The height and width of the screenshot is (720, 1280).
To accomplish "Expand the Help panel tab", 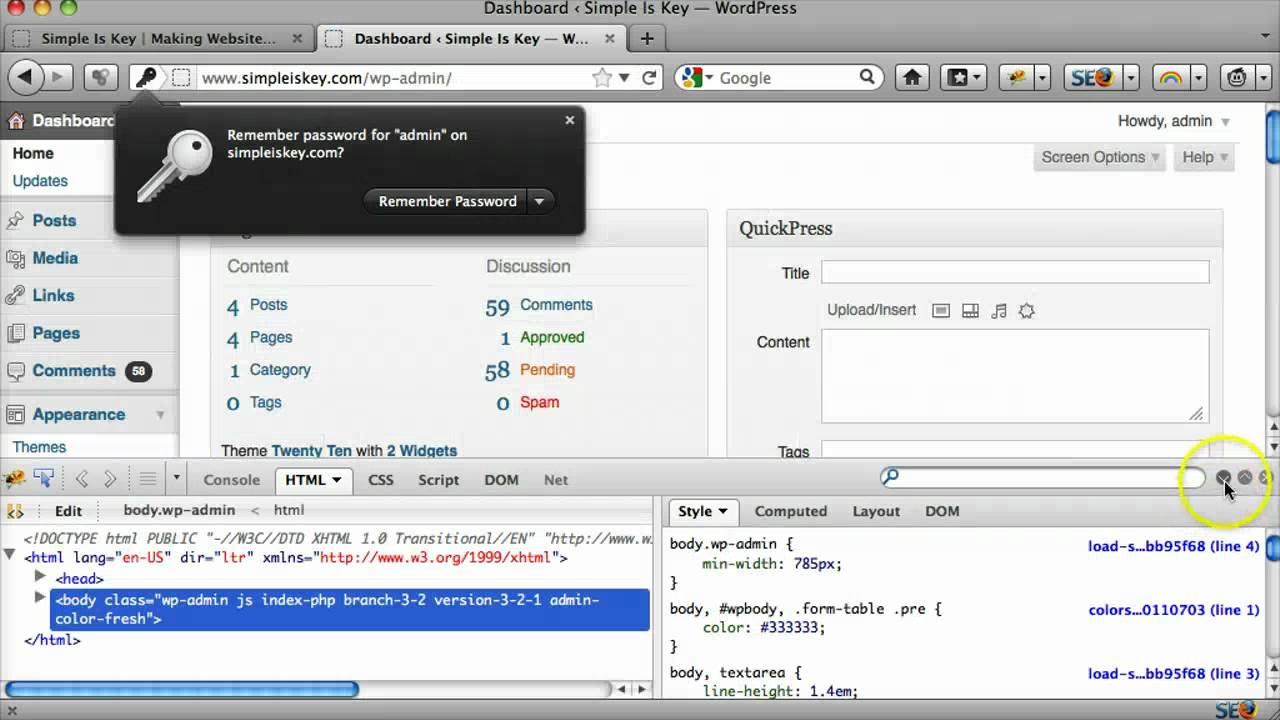I will [1205, 157].
